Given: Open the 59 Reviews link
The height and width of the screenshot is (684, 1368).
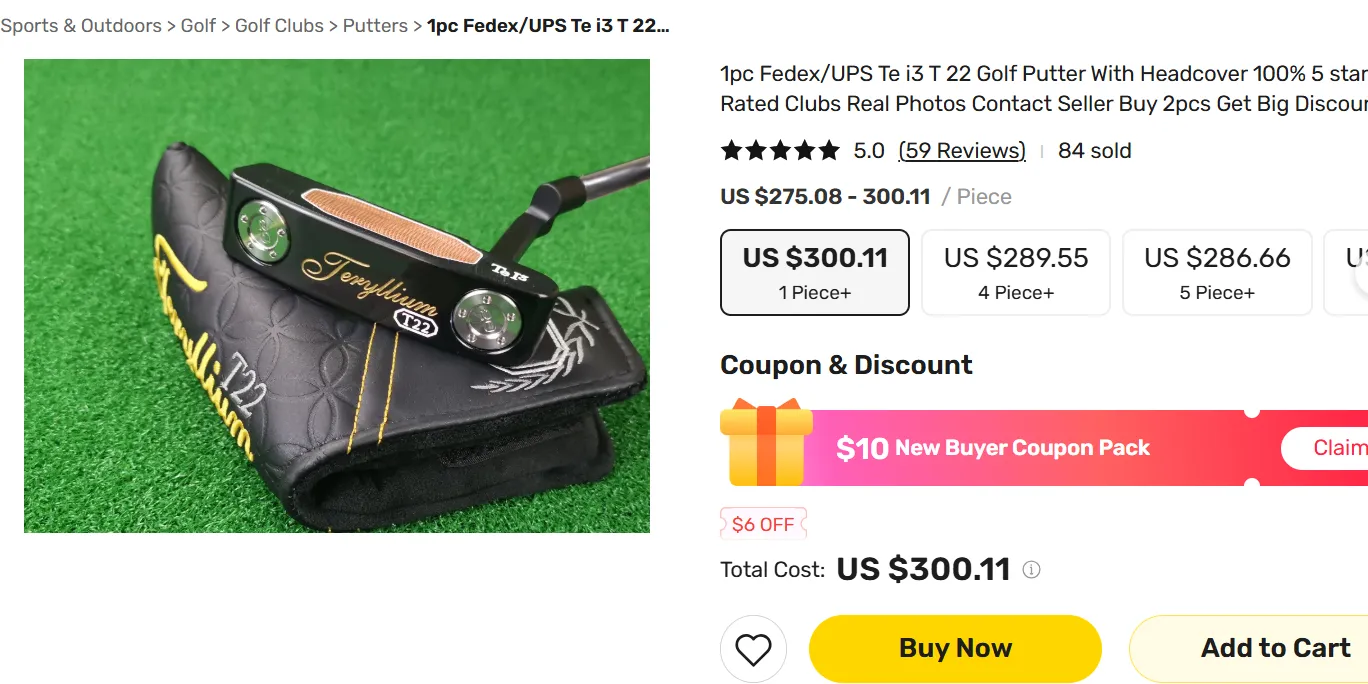Looking at the screenshot, I should point(962,151).
